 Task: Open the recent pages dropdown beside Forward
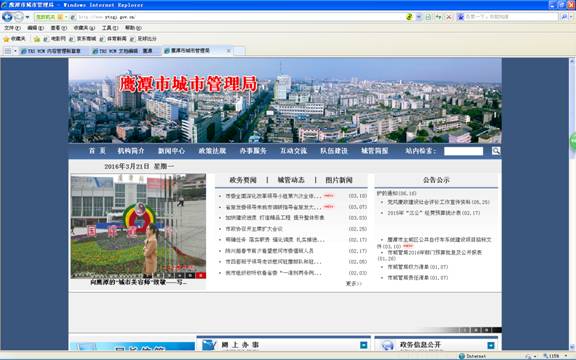click(x=28, y=17)
